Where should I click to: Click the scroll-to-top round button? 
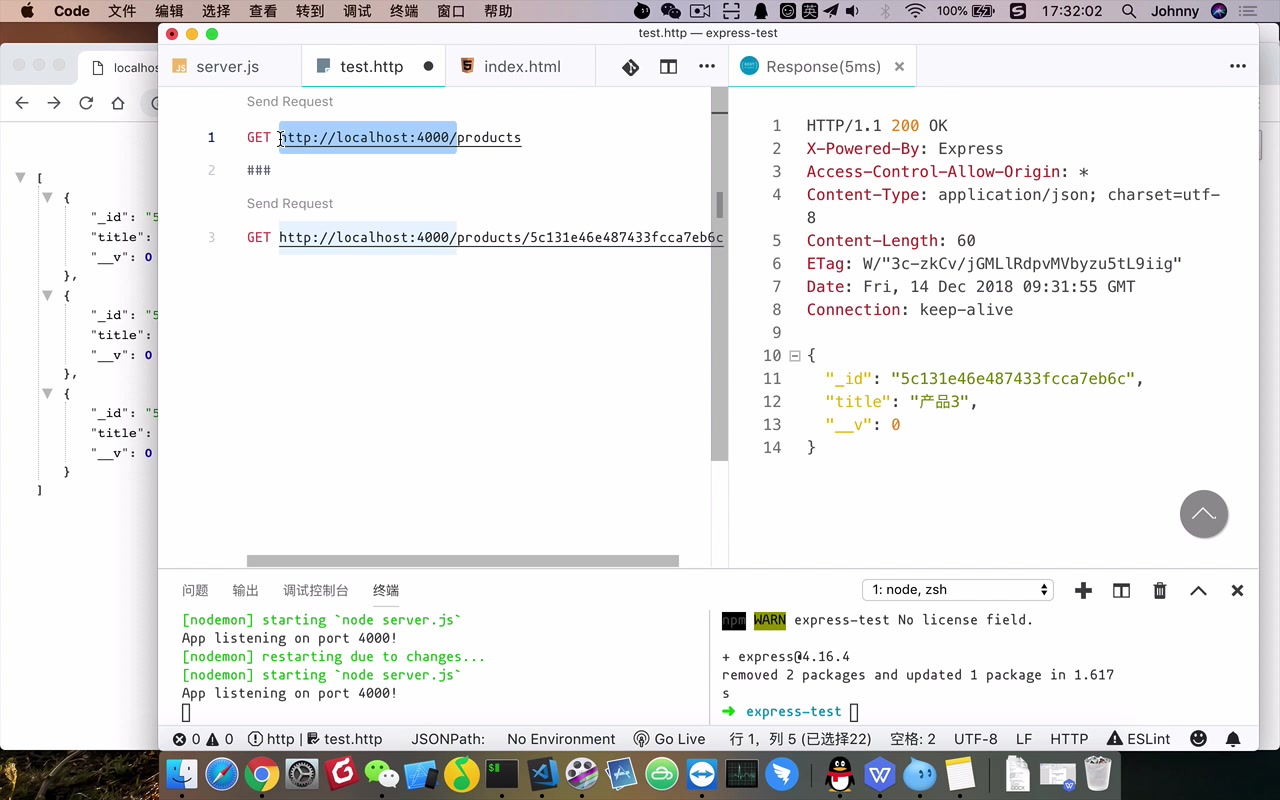point(1204,514)
